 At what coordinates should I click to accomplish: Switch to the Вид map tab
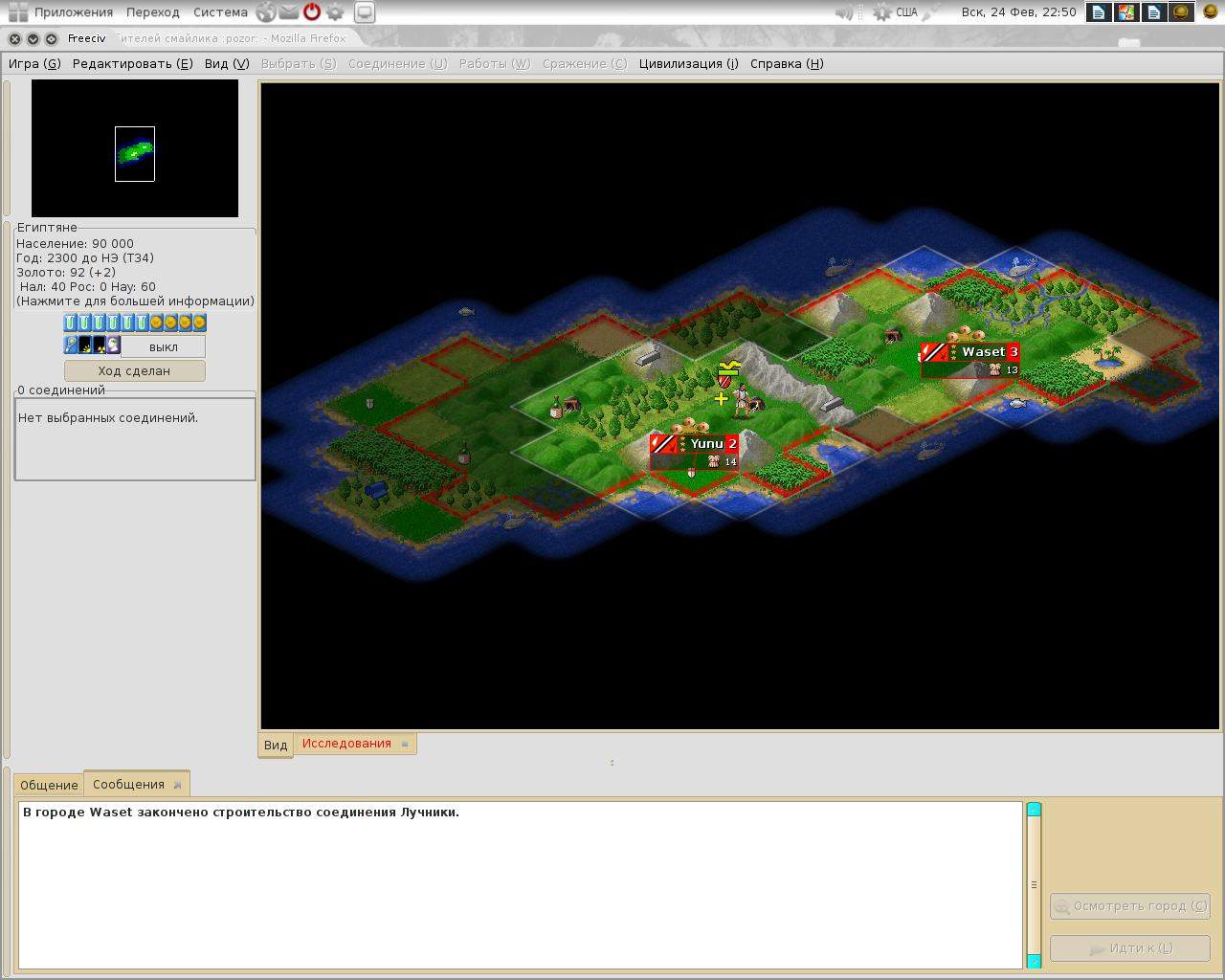[276, 745]
